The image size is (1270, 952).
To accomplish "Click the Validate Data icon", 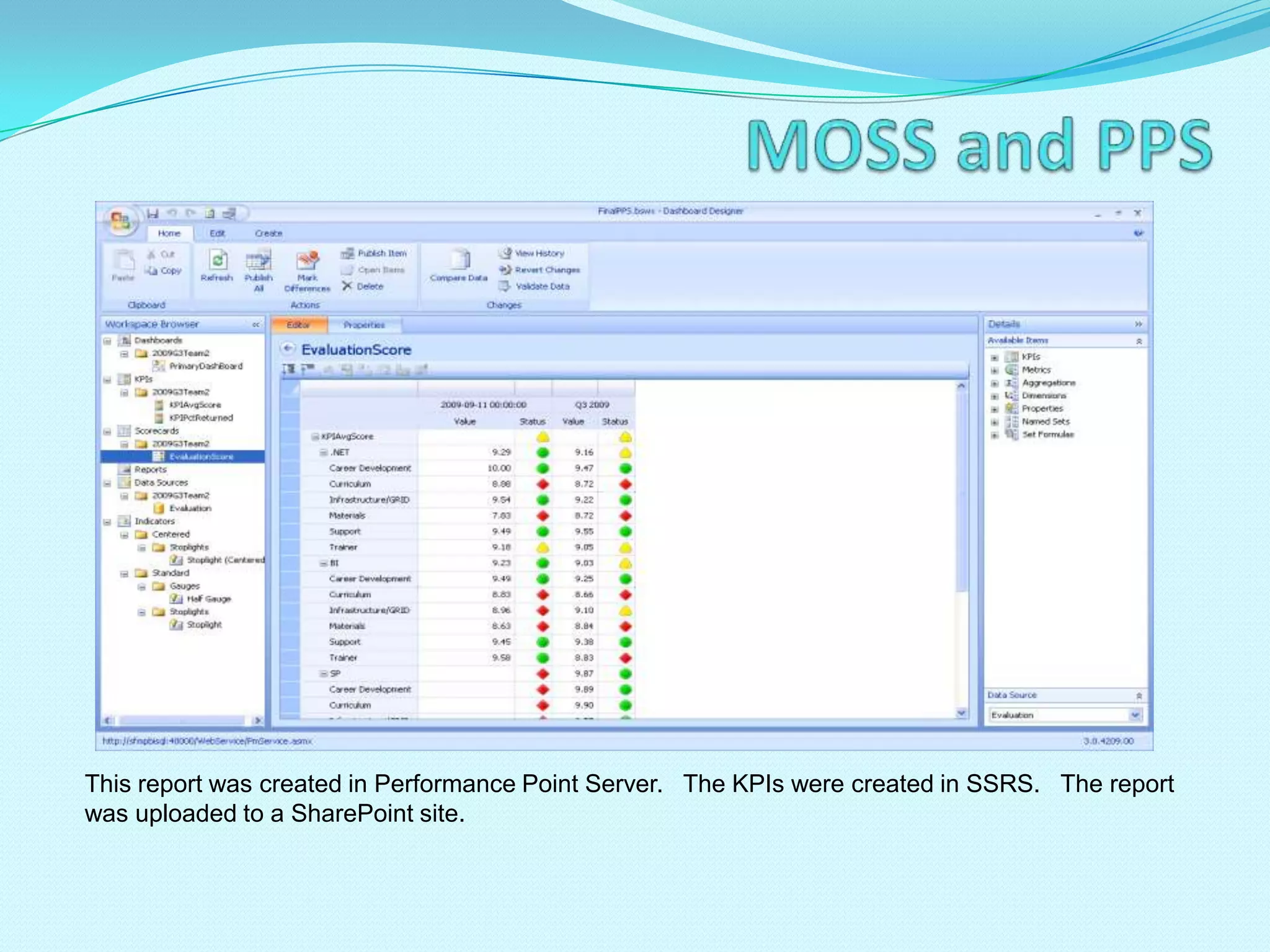I will (505, 286).
